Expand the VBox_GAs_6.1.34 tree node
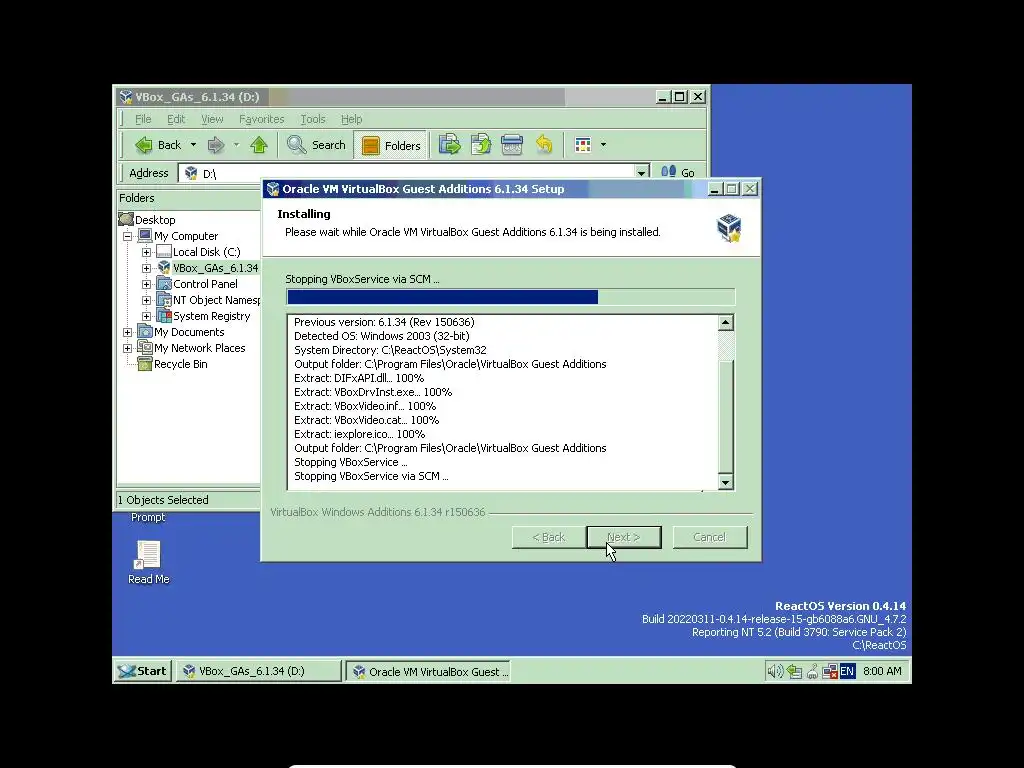 [146, 268]
